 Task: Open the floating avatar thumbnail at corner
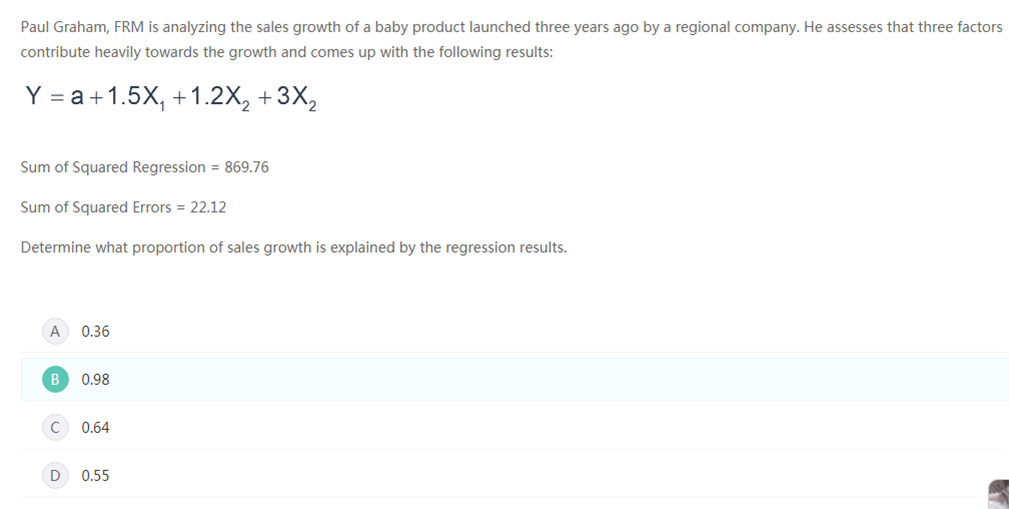(x=999, y=494)
